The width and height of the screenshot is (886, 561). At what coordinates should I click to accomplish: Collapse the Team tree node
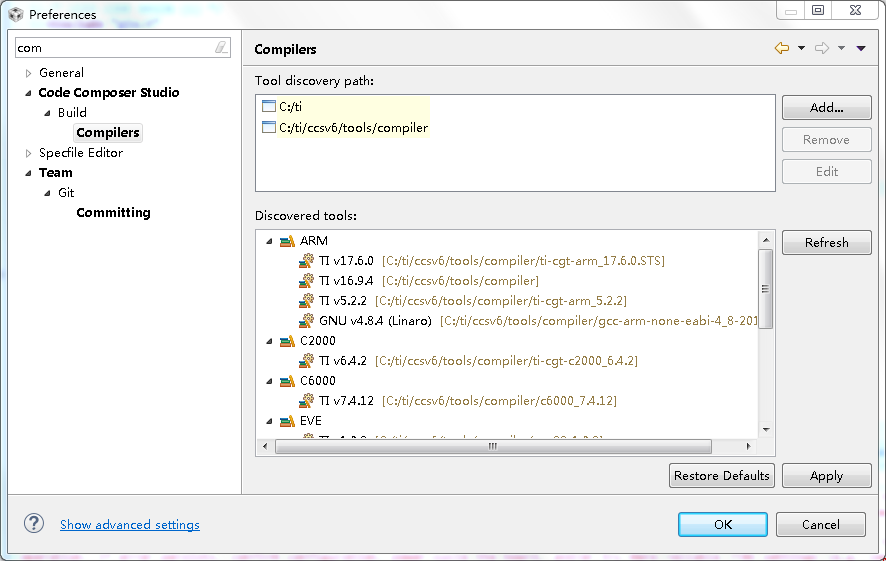pyautogui.click(x=28, y=173)
